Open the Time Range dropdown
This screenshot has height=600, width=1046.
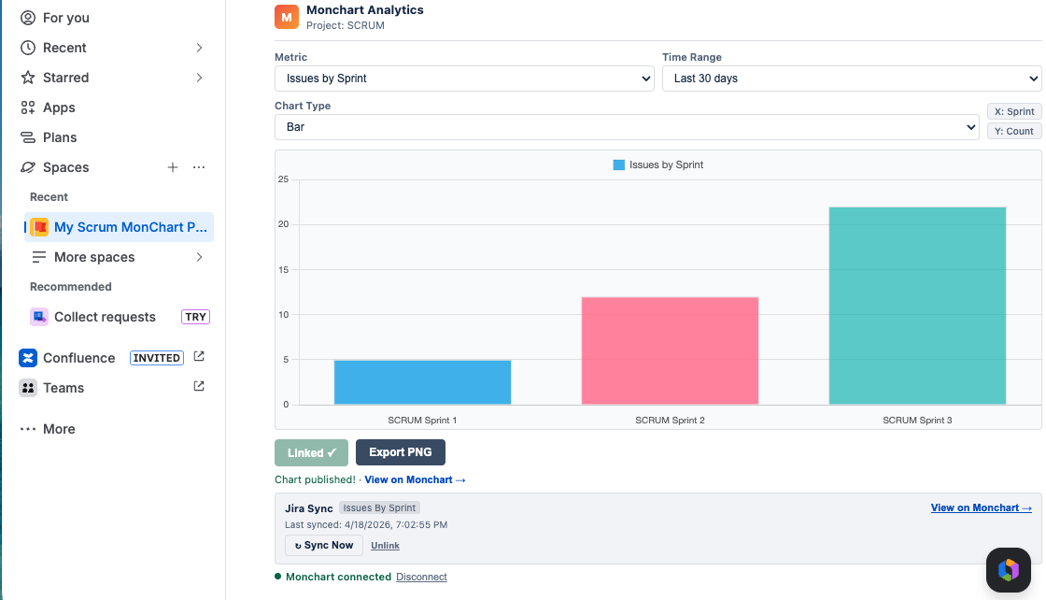point(851,78)
